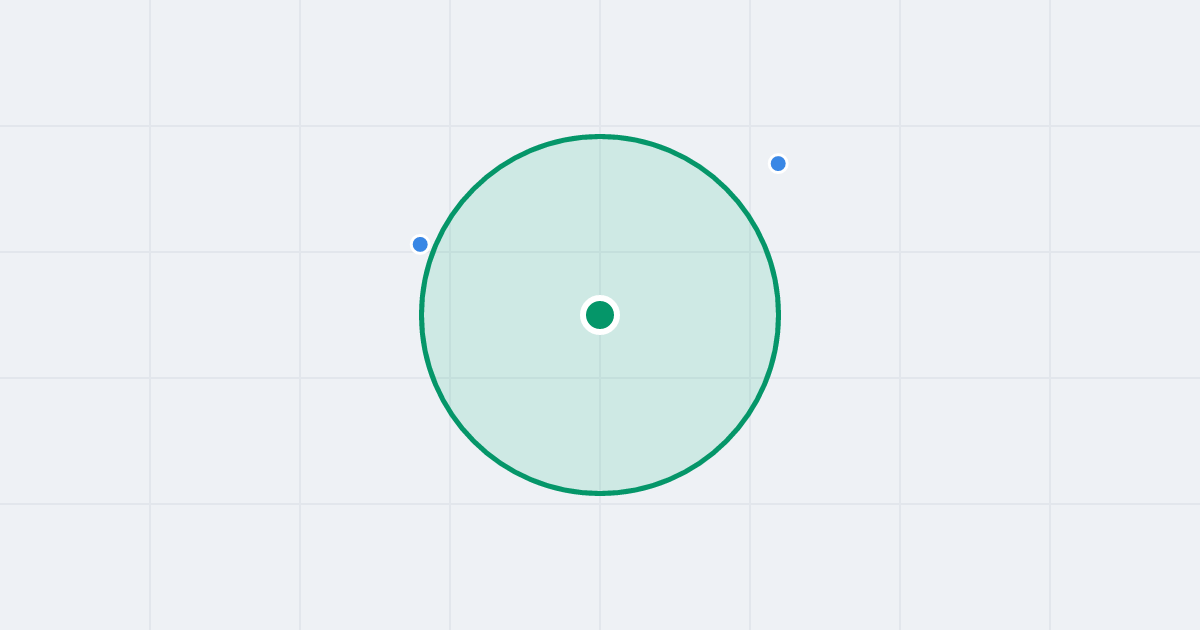Click the grid intersection nearest the left blue dot
The height and width of the screenshot is (630, 1200).
[450, 252]
